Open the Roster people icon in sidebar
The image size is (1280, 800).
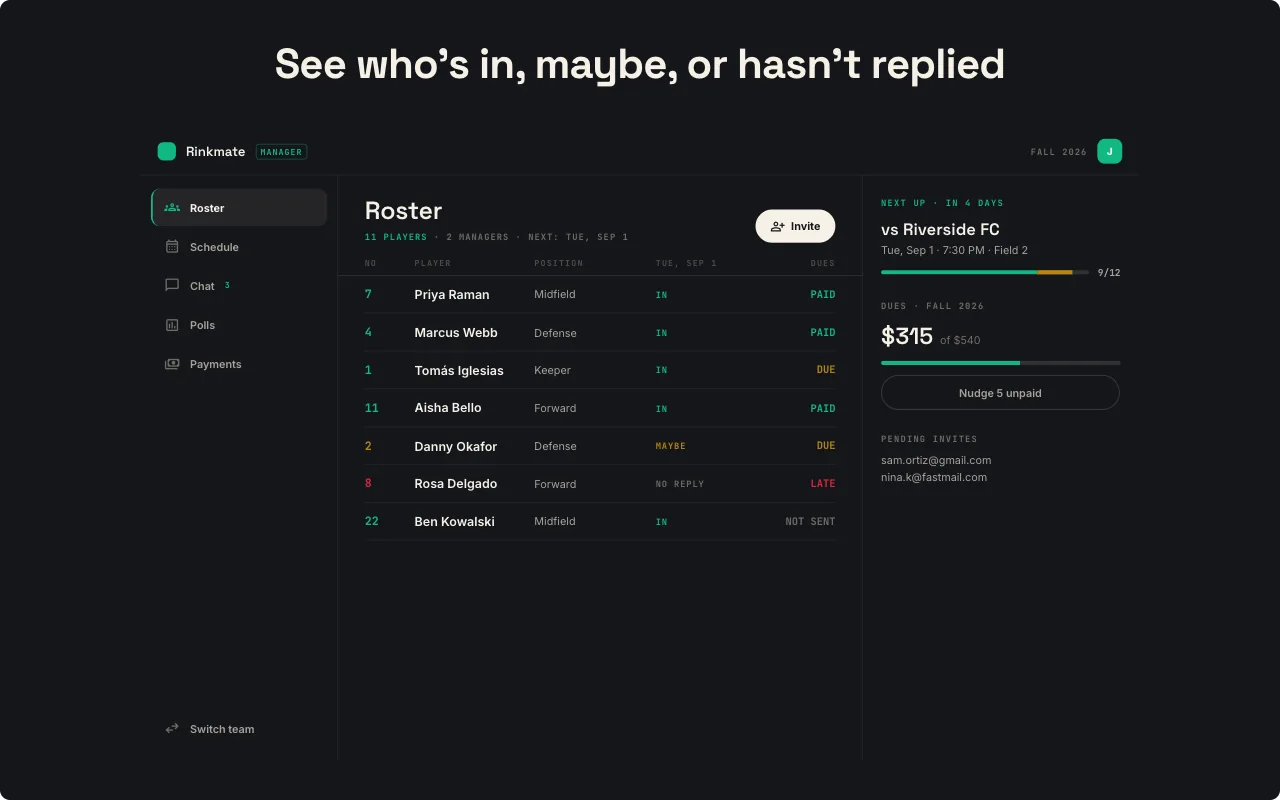pos(172,208)
